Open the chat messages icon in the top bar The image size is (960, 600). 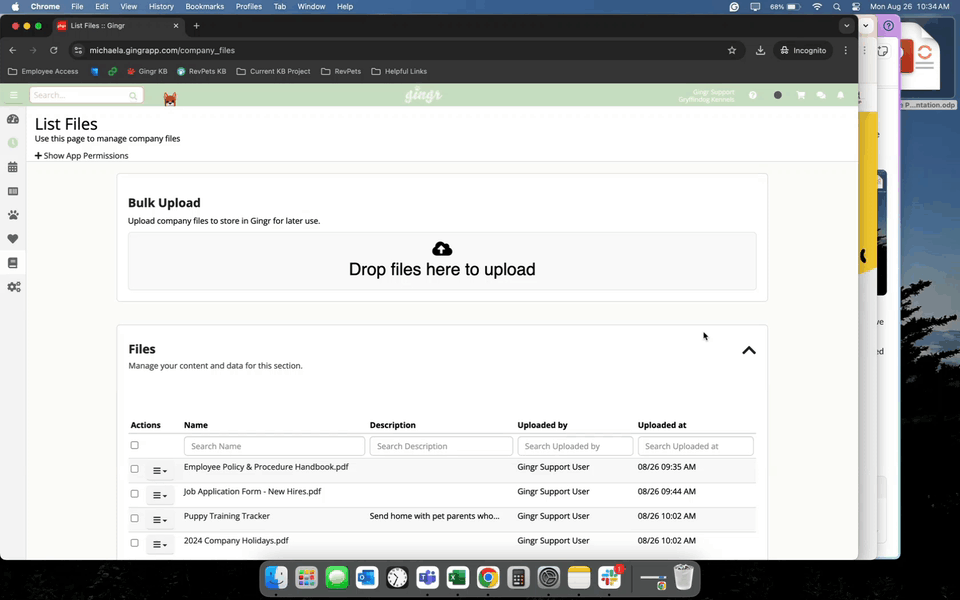pos(820,94)
